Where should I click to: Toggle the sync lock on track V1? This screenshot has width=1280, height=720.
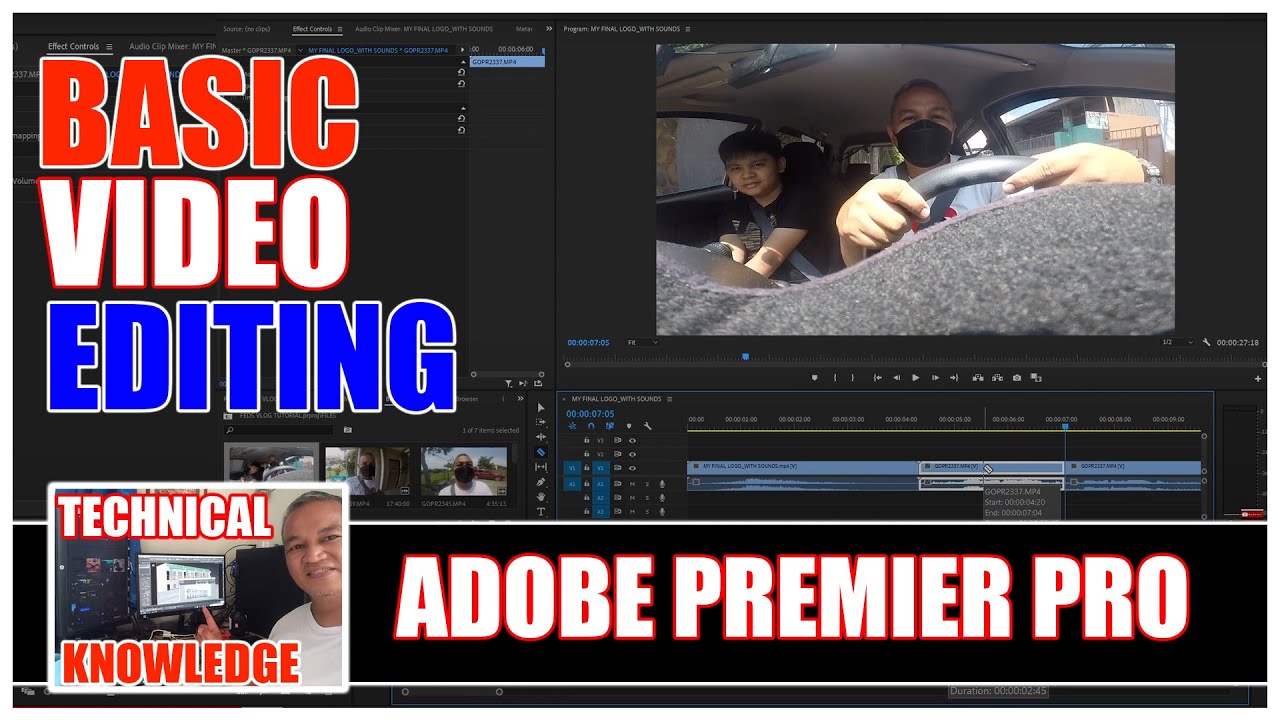pyautogui.click(x=618, y=468)
